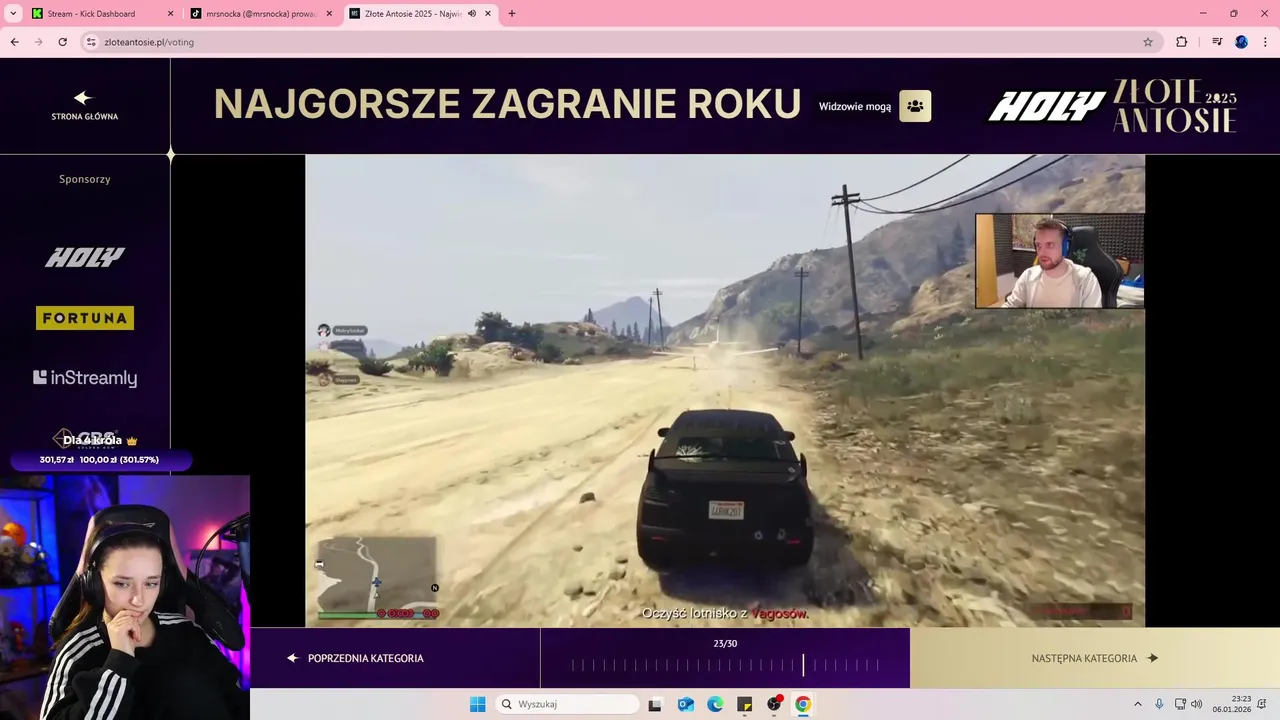Viewport: 1280px width, 720px height.
Task: Close the Stream - Kick Dashboard tab
Action: click(x=170, y=14)
